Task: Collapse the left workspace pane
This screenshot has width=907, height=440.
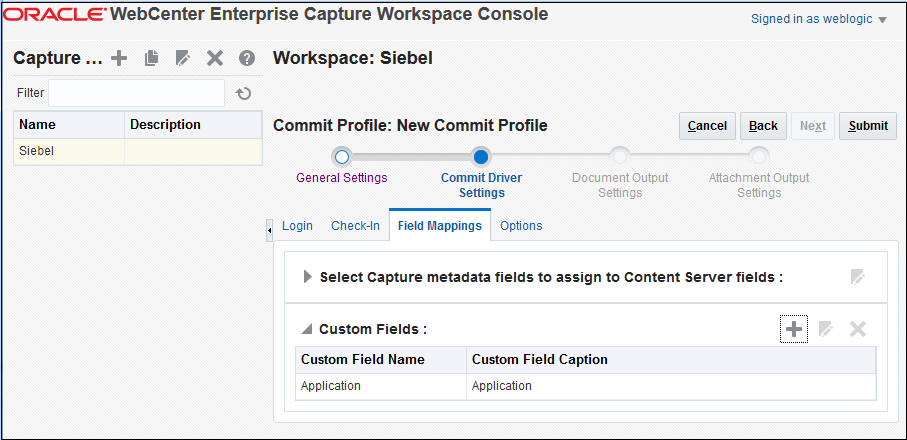Action: 269,231
